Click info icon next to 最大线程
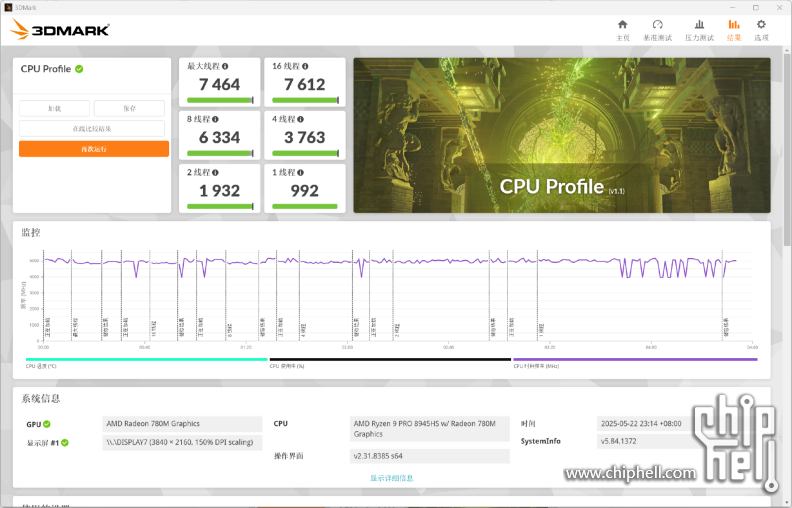The image size is (792, 508). pyautogui.click(x=225, y=66)
